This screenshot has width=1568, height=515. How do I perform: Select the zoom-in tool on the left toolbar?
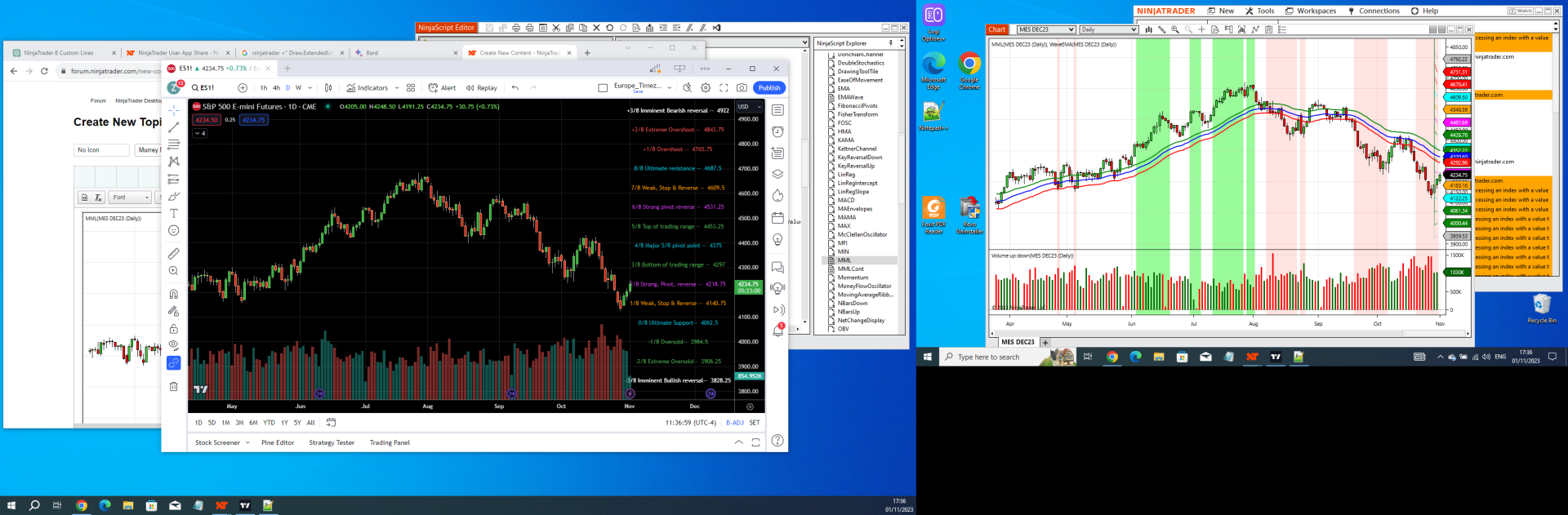174,271
